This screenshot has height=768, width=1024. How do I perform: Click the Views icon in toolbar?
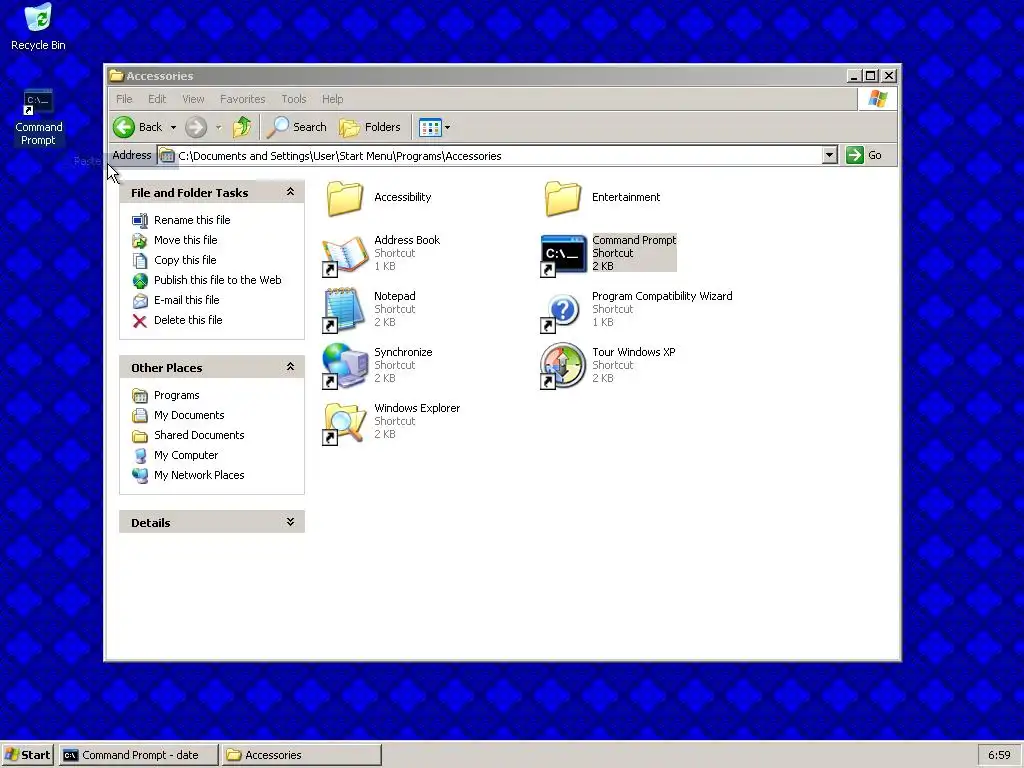click(x=430, y=127)
